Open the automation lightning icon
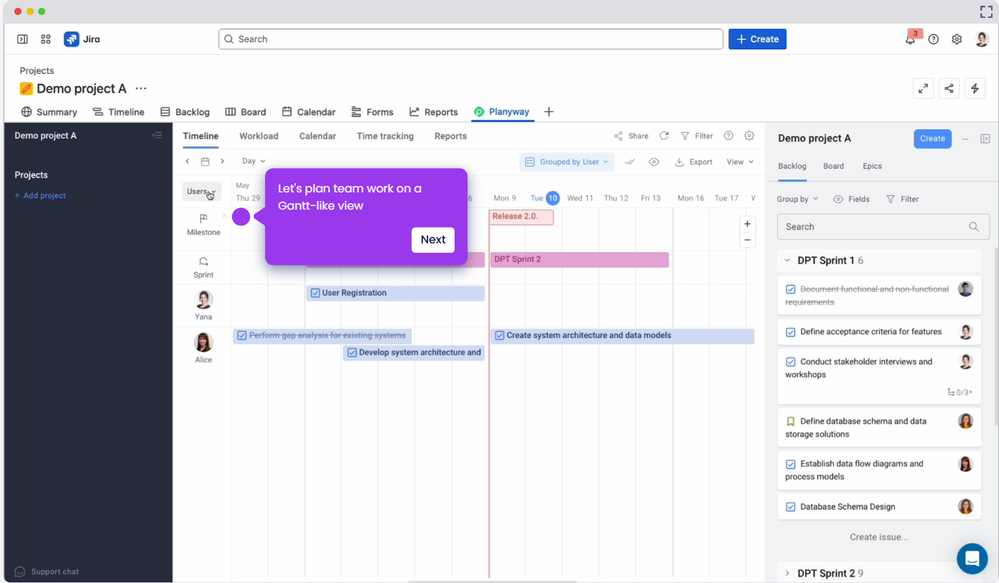This screenshot has width=999, height=583. [x=975, y=89]
